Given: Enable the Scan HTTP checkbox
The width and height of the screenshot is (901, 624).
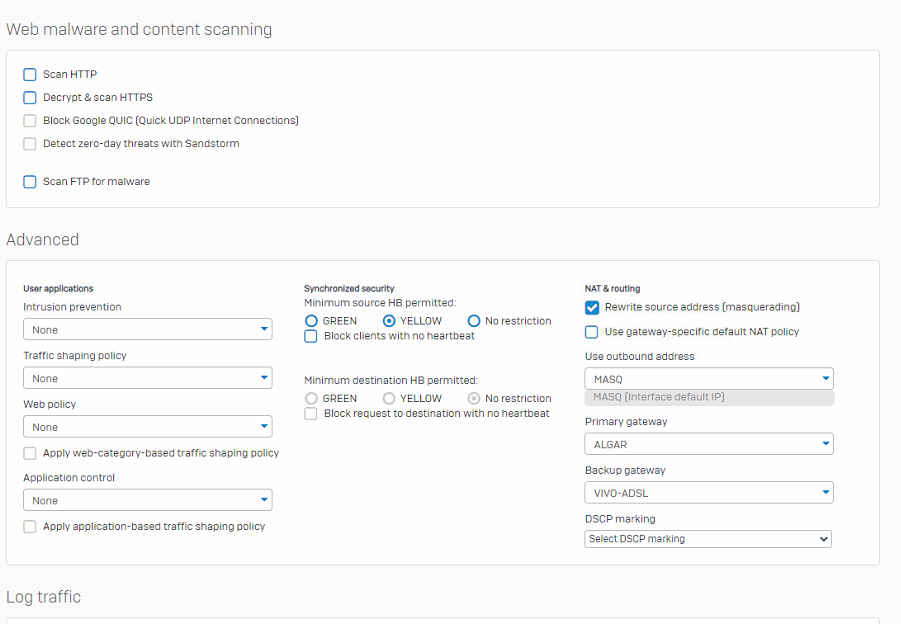Looking at the screenshot, I should click(x=30, y=75).
